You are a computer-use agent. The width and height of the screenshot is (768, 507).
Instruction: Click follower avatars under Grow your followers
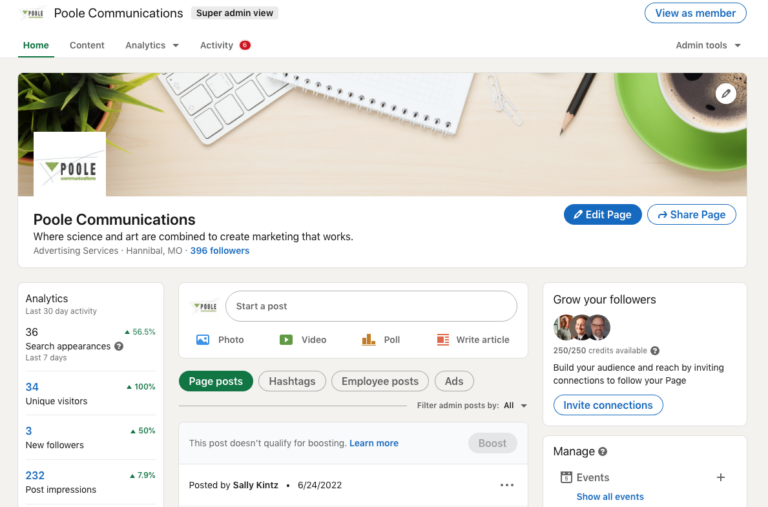tap(582, 327)
